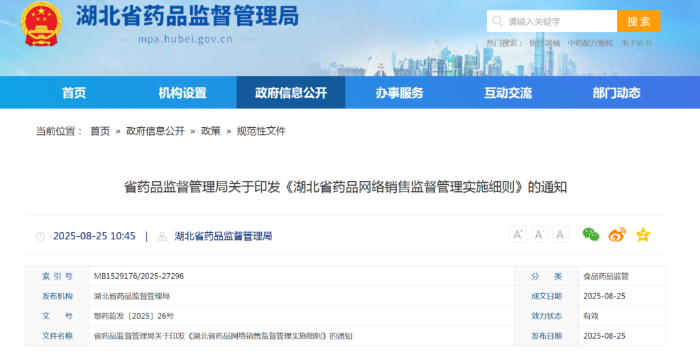700x364 pixels.
Task: Decrease font size with A- icon
Action: click(539, 234)
